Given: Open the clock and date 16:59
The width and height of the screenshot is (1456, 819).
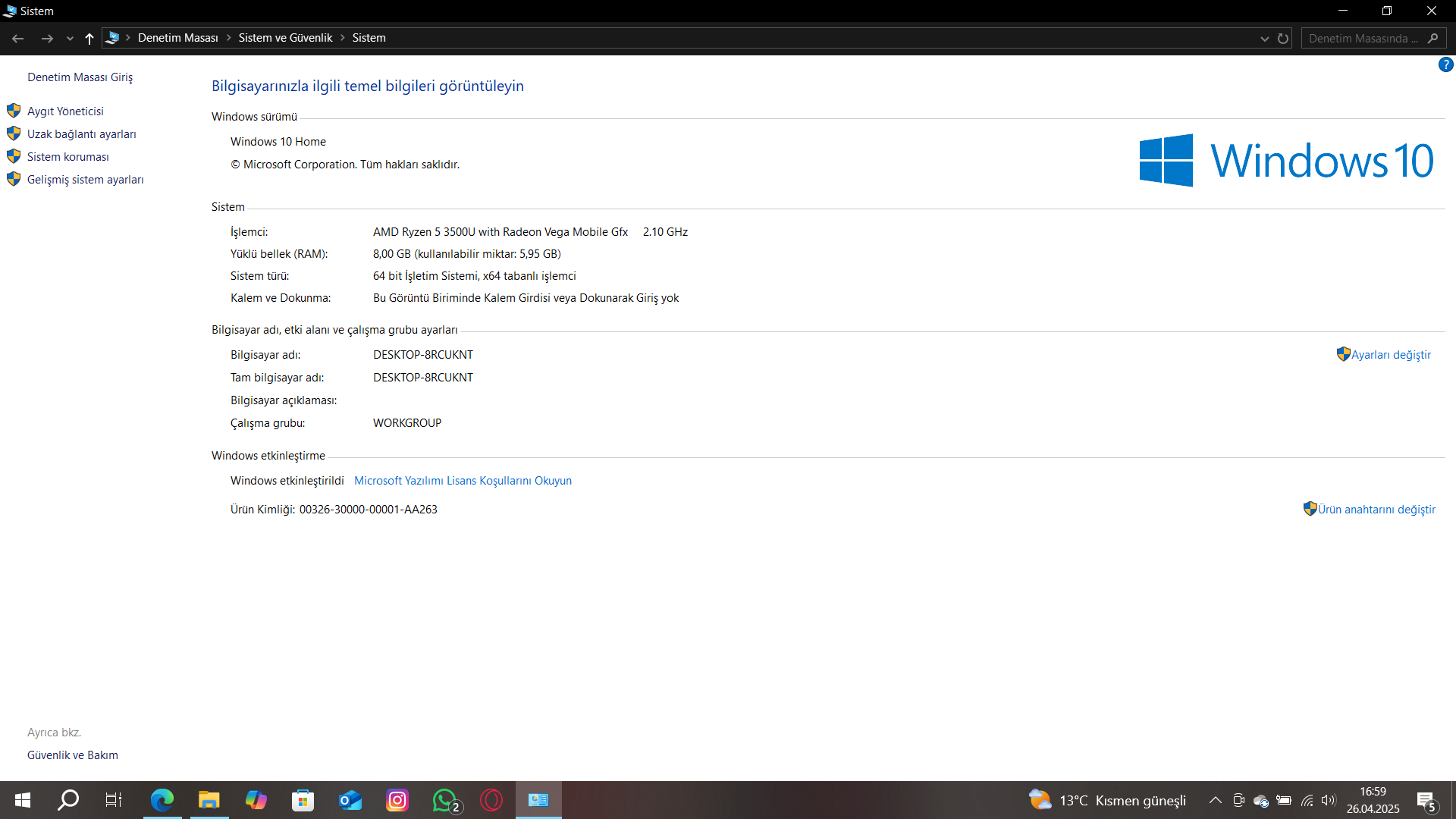Looking at the screenshot, I should [x=1373, y=800].
